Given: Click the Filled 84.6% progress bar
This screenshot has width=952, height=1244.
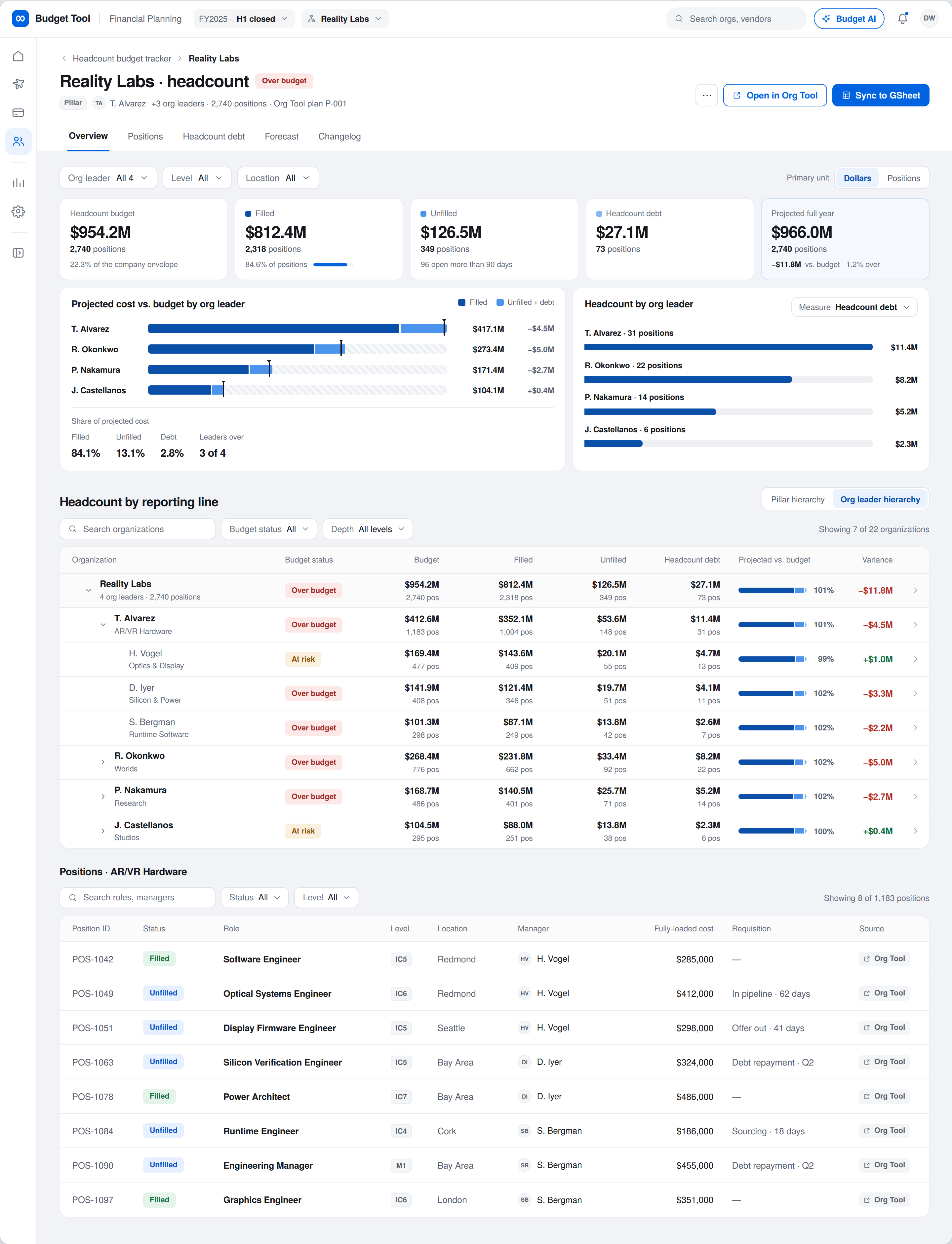Looking at the screenshot, I should click(333, 264).
